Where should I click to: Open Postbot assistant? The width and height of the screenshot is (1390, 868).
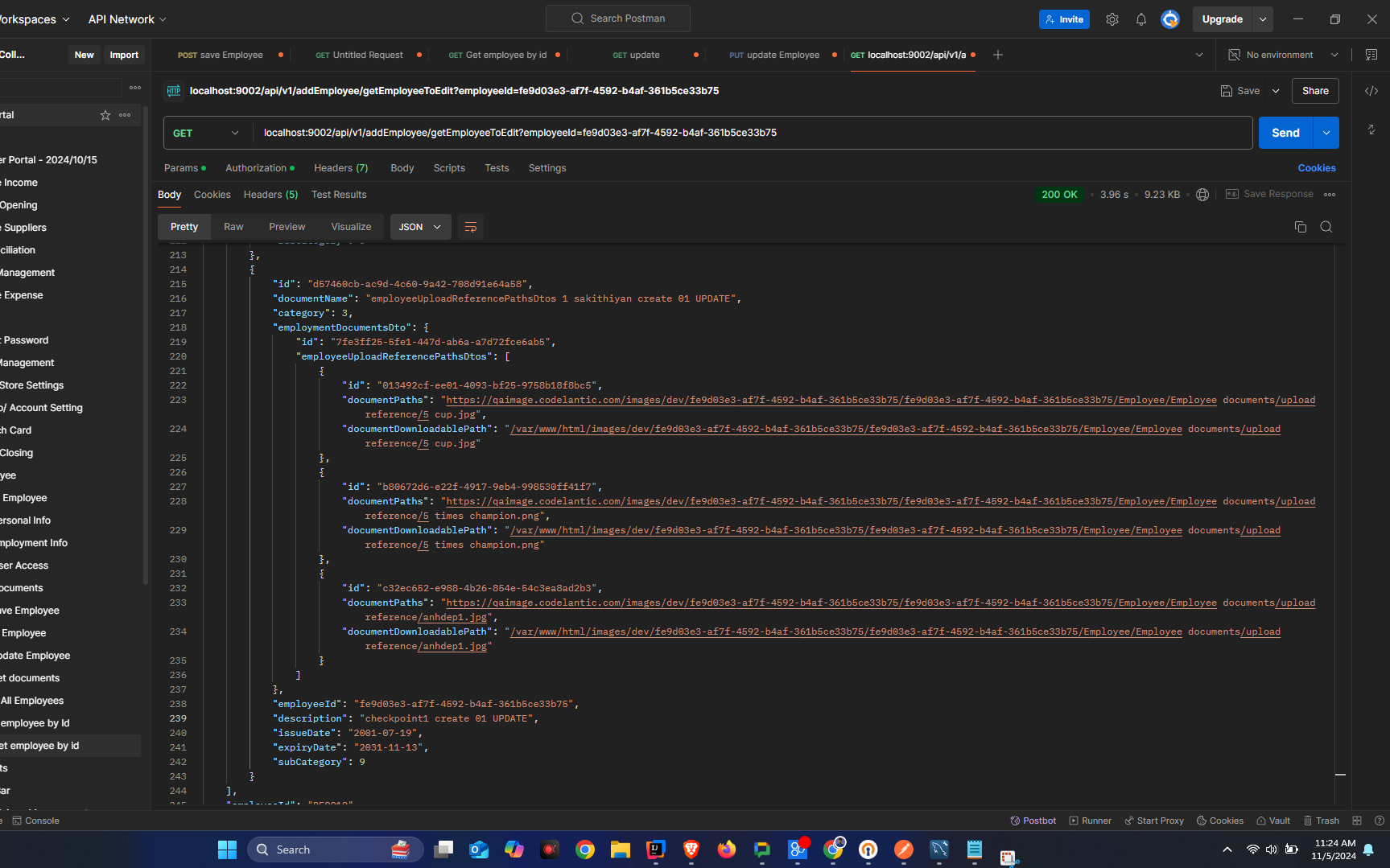[1033, 821]
